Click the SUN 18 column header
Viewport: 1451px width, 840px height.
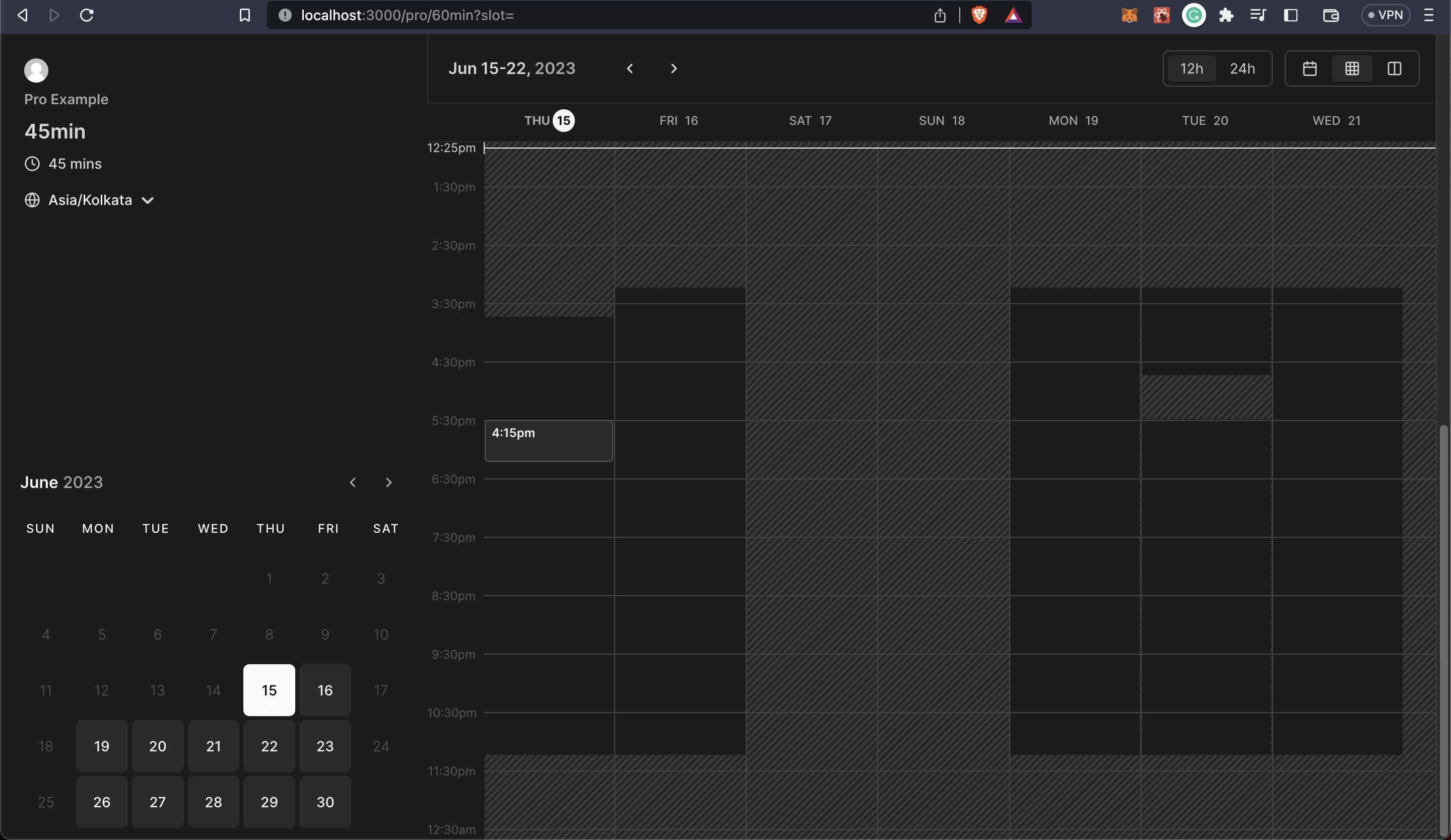[942, 120]
